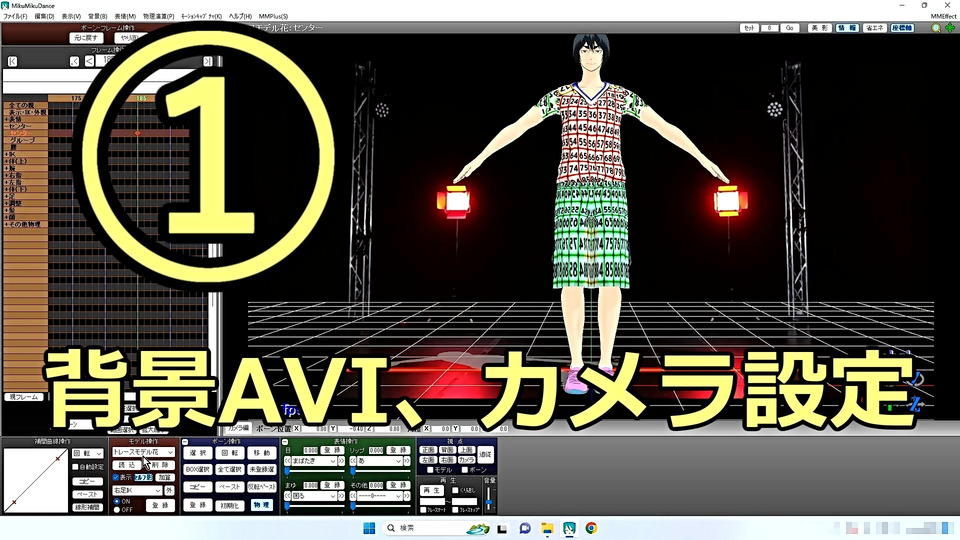Click the frame number field next to セット
960x540 pixels.
(769, 28)
